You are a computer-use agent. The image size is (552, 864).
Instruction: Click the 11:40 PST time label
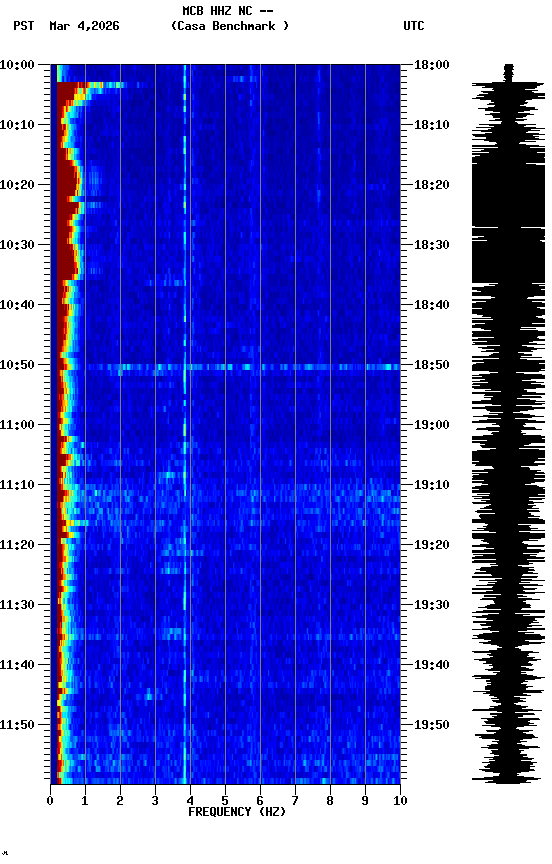[17, 666]
